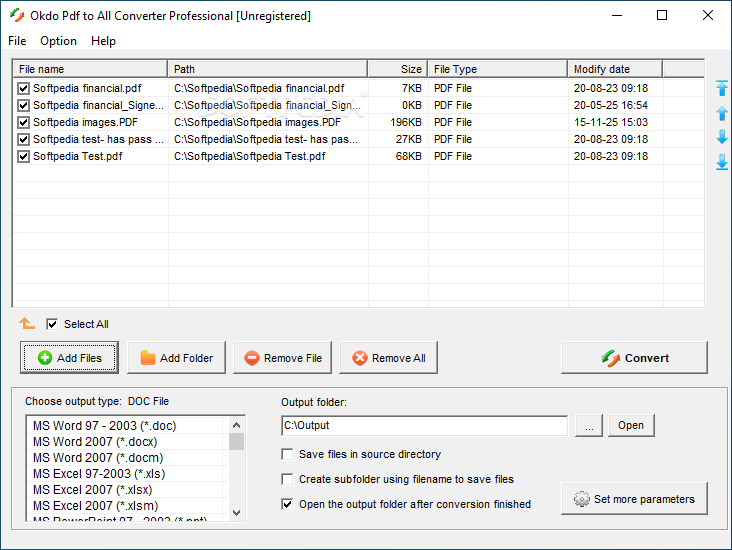Click output type list scroll up arrow
Screen dimensions: 732x550
tap(237, 425)
